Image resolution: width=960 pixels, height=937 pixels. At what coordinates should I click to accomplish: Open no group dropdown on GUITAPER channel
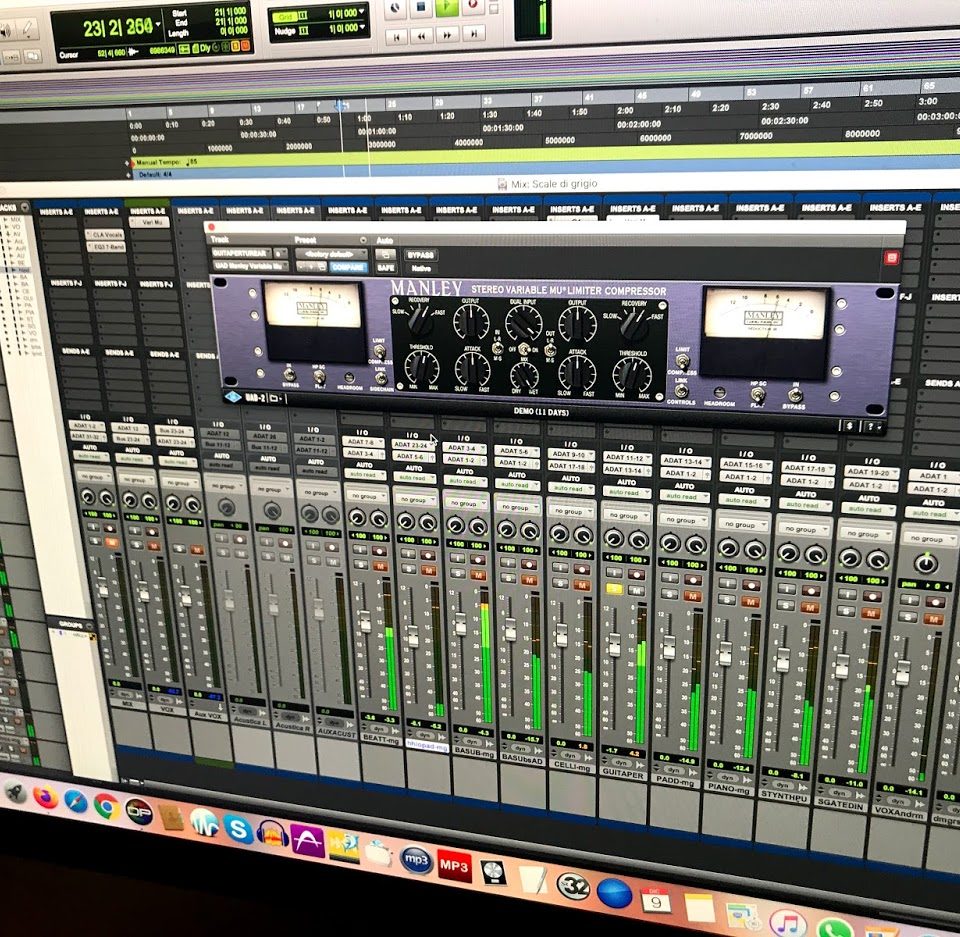click(x=627, y=515)
